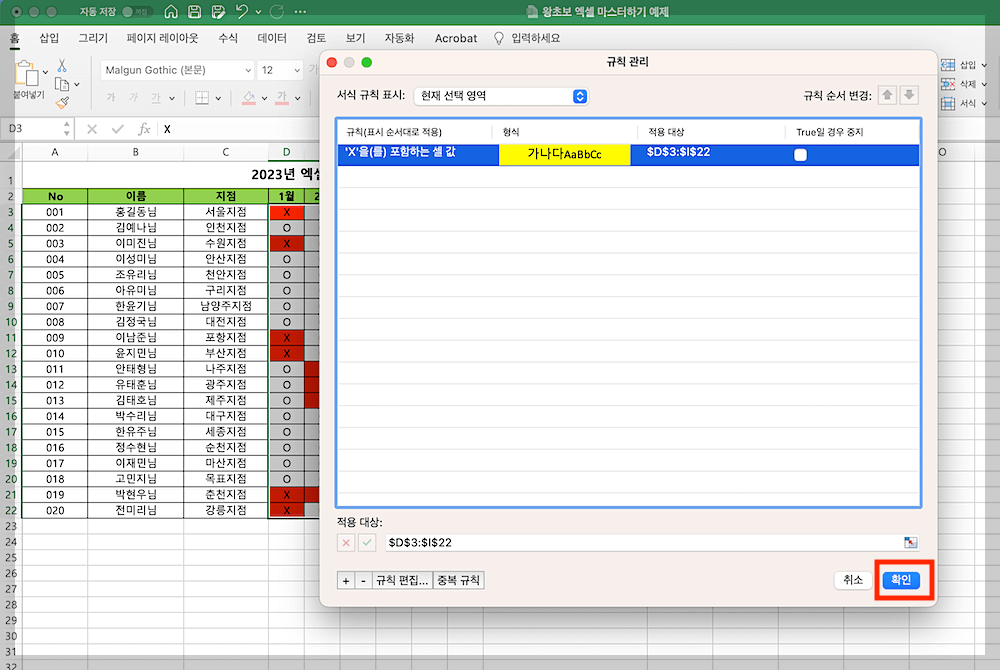Switch to the 수식 tab
The width and height of the screenshot is (1000, 670).
click(228, 38)
